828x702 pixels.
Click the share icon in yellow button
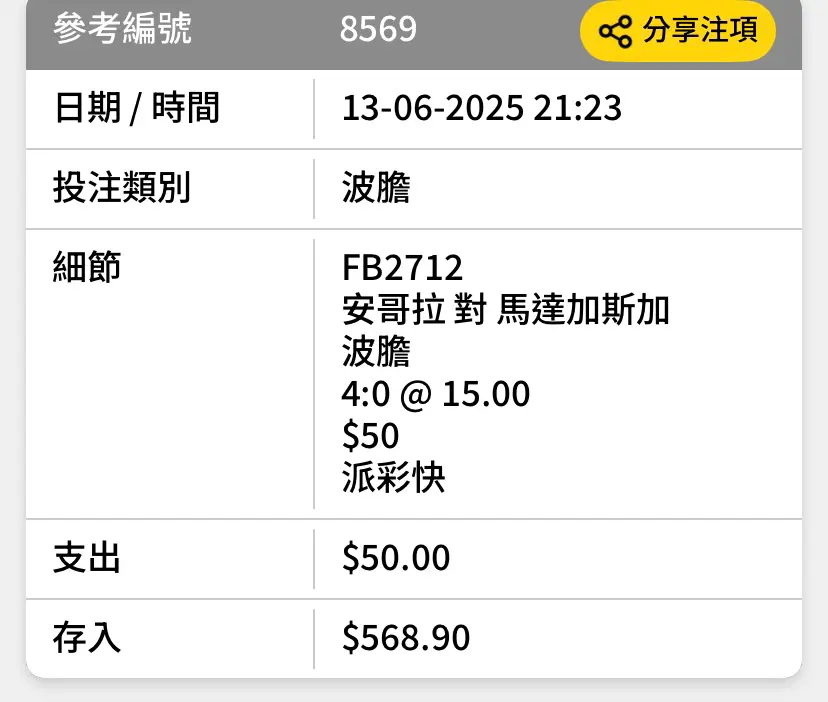coord(615,31)
